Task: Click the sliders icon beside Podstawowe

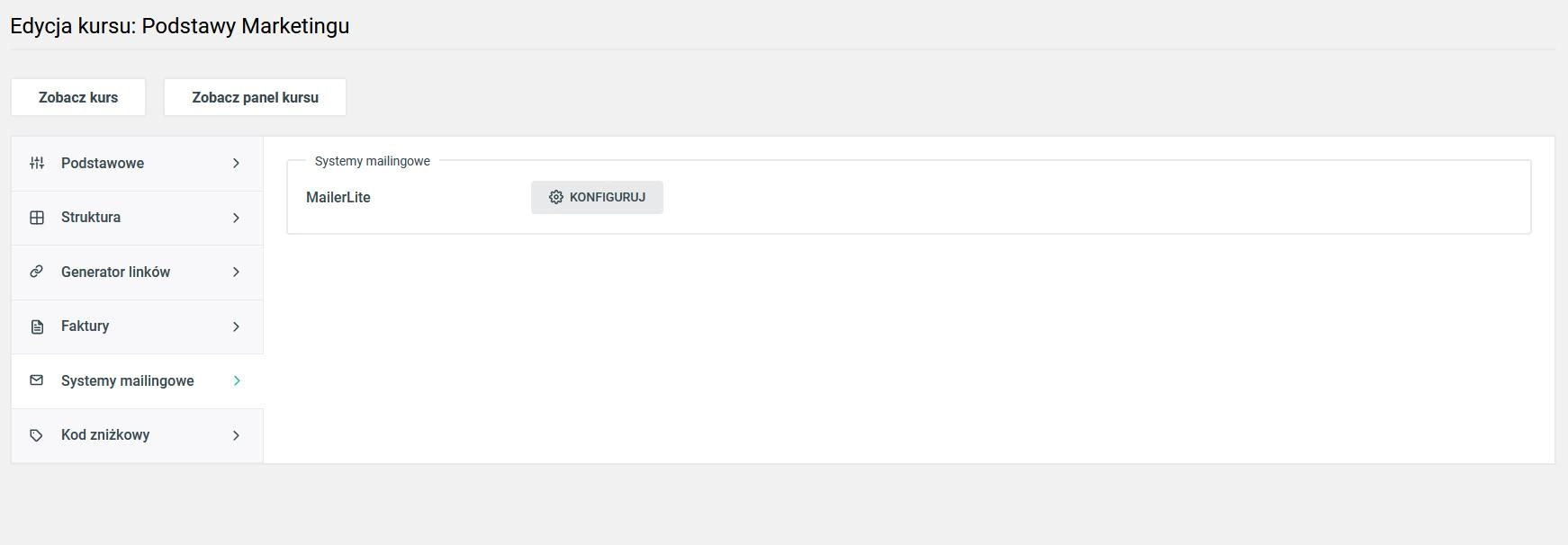Action: tap(37, 163)
